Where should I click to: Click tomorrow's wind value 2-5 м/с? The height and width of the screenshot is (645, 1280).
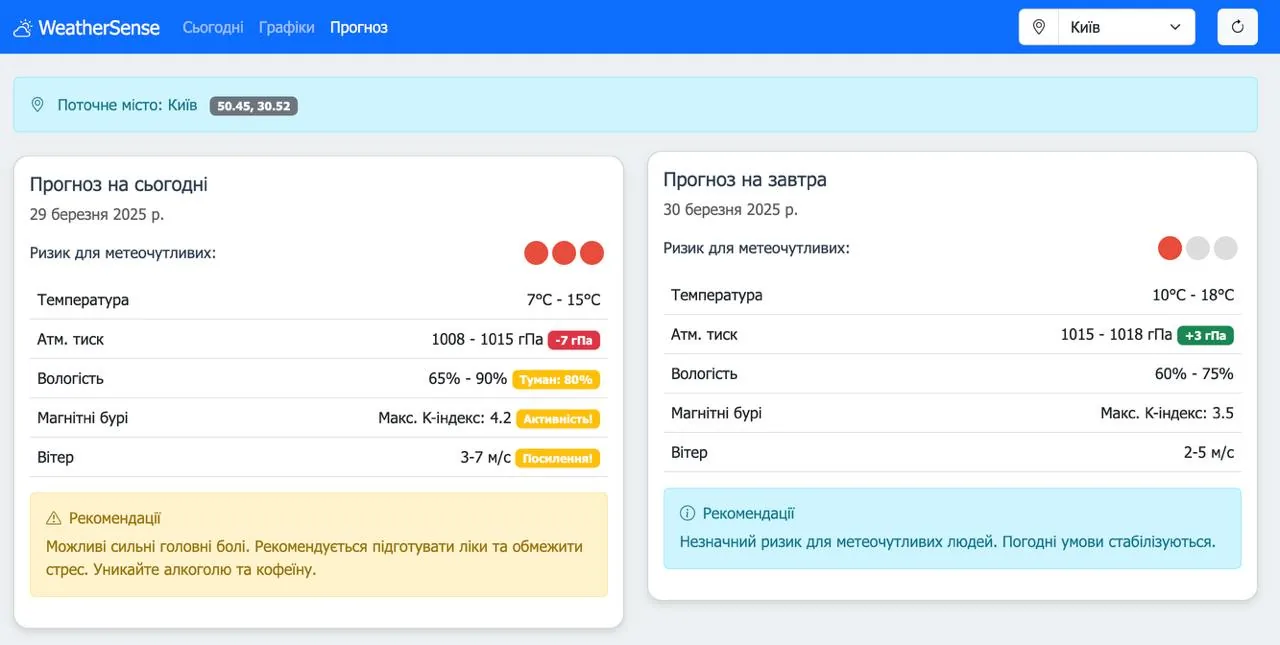(x=1209, y=453)
